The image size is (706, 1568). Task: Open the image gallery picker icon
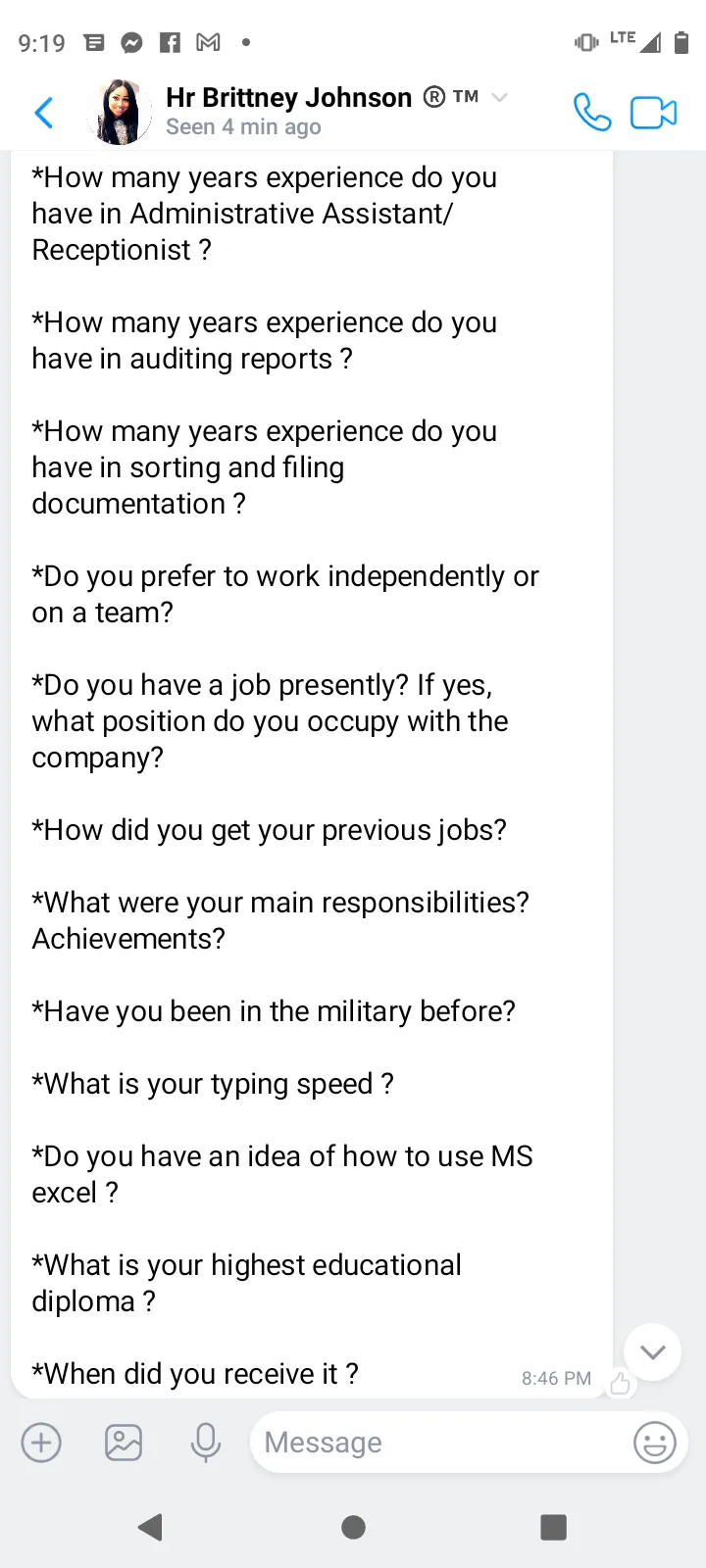pos(124,1443)
